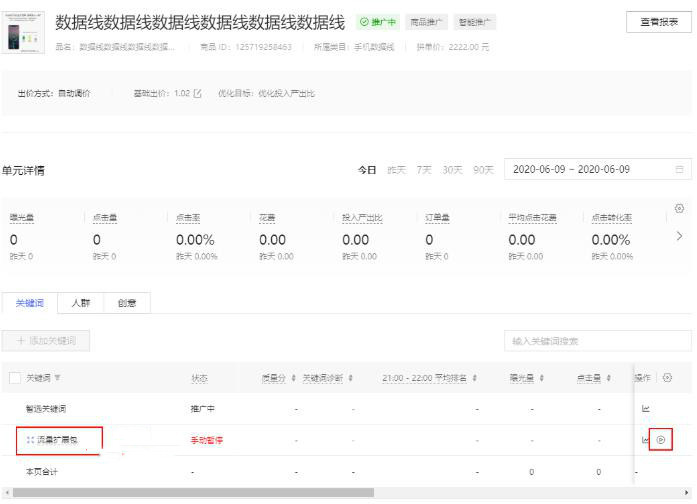The width and height of the screenshot is (697, 504).
Task: Click the 添加关键词 button
Action: click(x=46, y=341)
